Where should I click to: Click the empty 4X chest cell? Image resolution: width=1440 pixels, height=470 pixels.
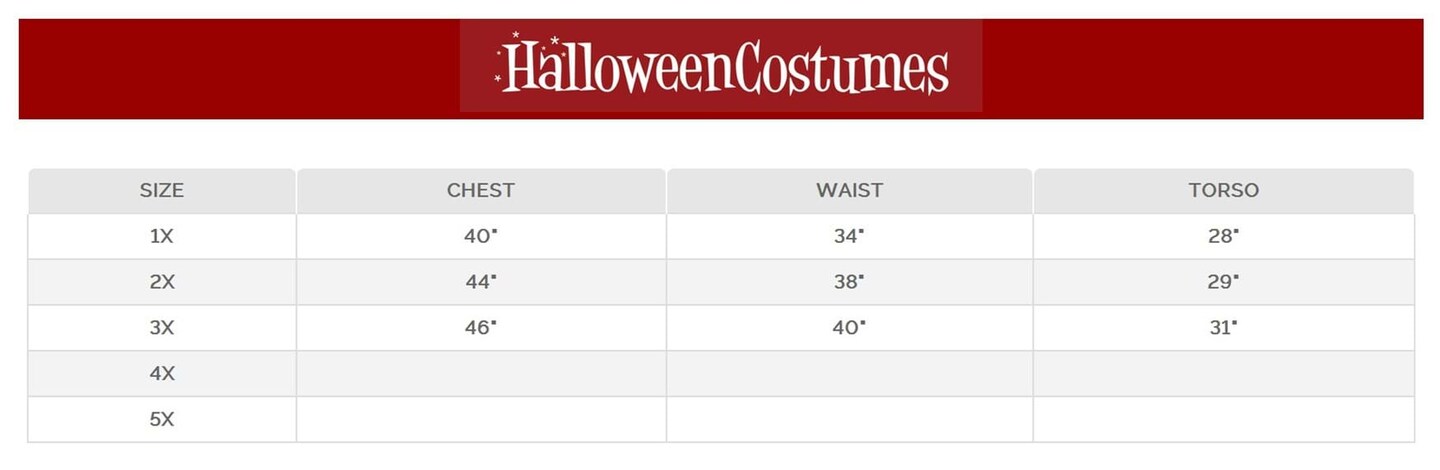tap(481, 374)
